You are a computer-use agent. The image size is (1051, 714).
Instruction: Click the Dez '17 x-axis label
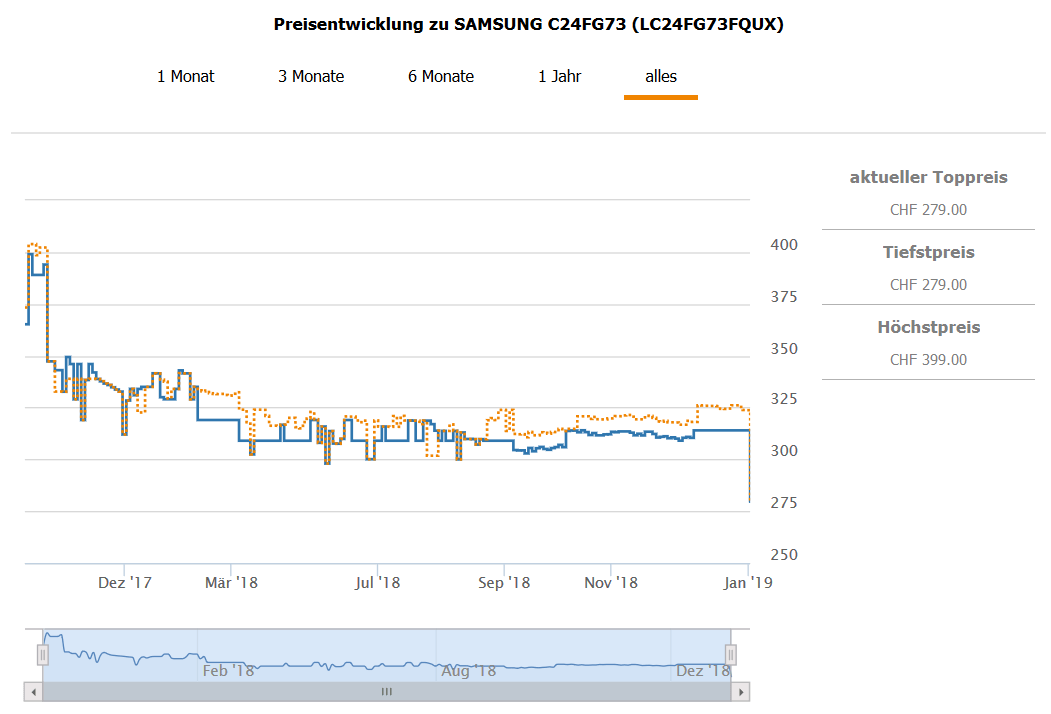pyautogui.click(x=125, y=583)
